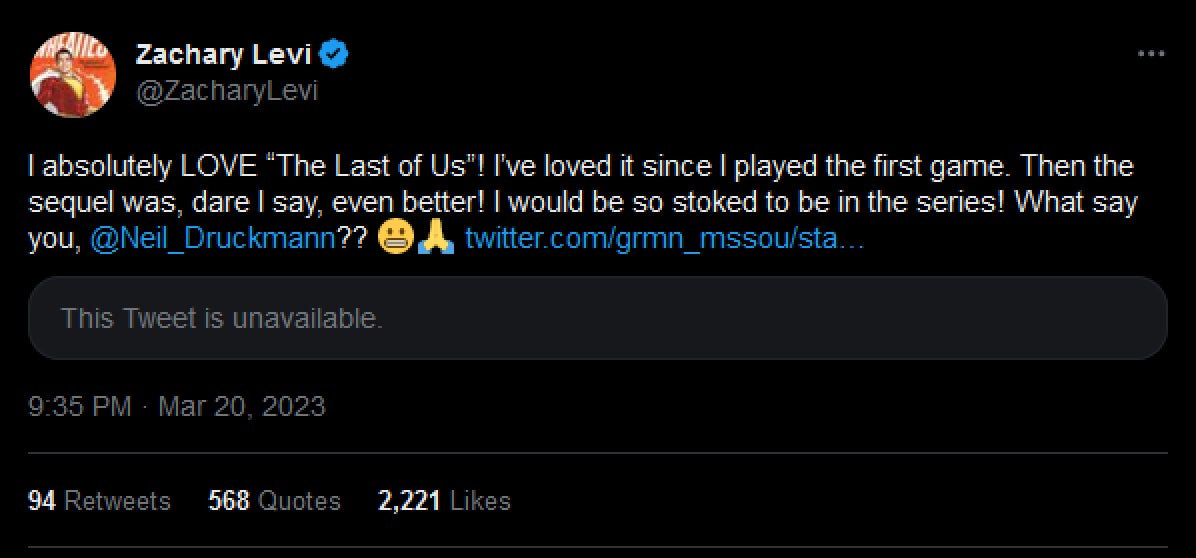Screen dimensions: 1196x558
Task: Click the blue verified badge
Action: tap(339, 54)
